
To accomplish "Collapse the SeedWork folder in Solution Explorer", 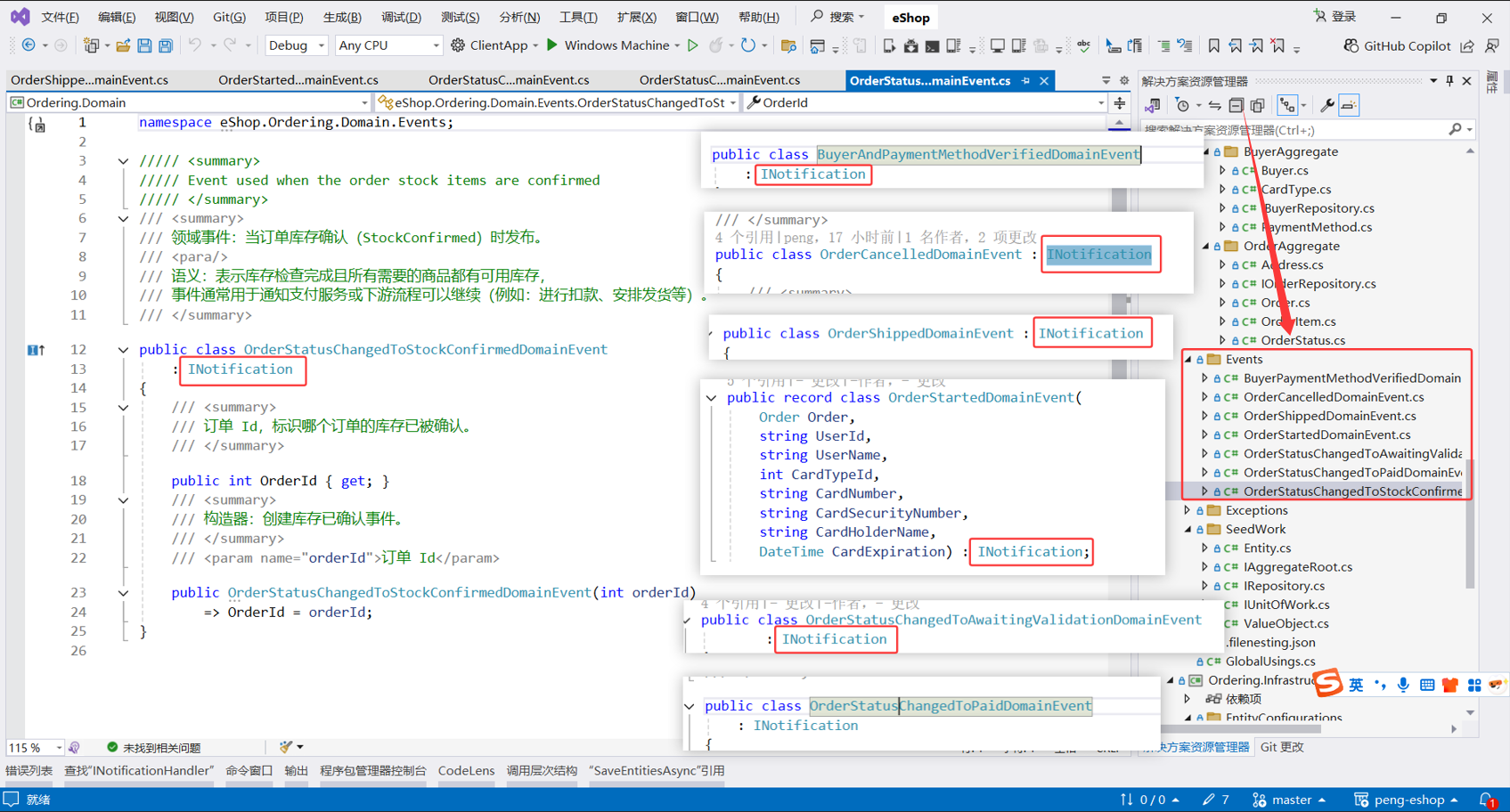I will (x=1188, y=530).
